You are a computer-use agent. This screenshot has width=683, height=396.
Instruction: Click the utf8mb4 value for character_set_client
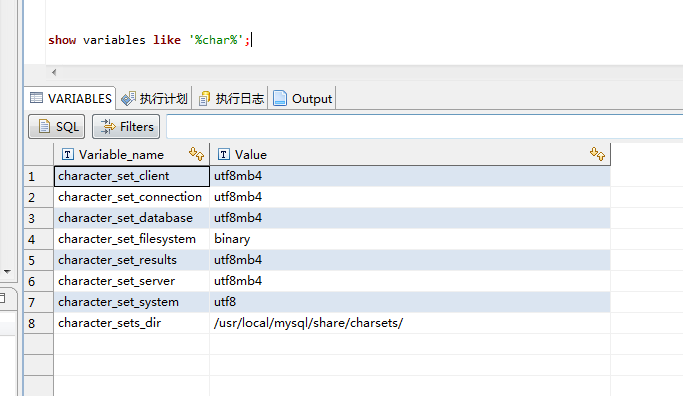coord(410,176)
